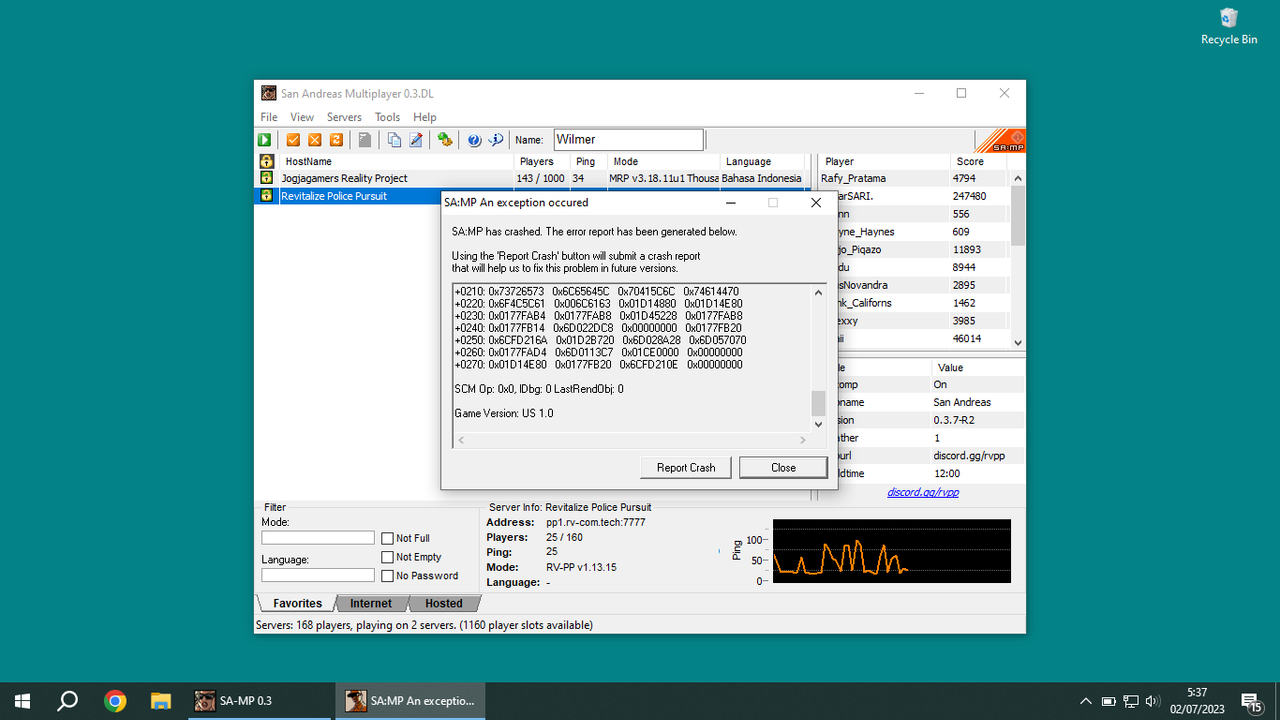This screenshot has width=1280, height=720.
Task: Switch to SA-MP 0.3 taskbar window
Action: 259,701
